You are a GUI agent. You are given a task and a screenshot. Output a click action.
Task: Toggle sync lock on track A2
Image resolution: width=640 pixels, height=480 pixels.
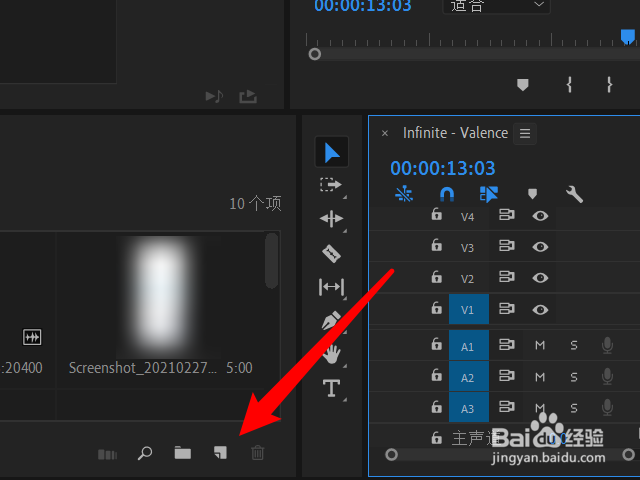click(x=507, y=376)
